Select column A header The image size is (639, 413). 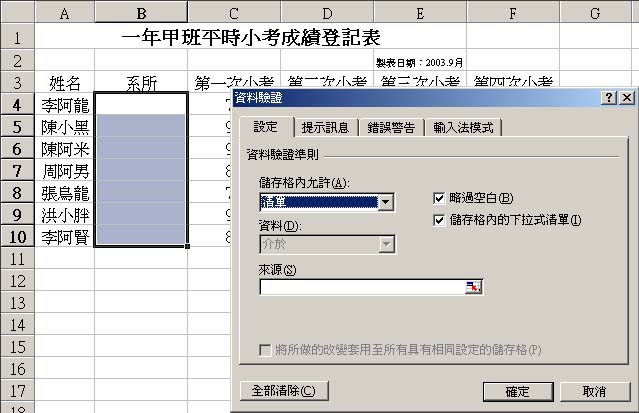pyautogui.click(x=65, y=13)
